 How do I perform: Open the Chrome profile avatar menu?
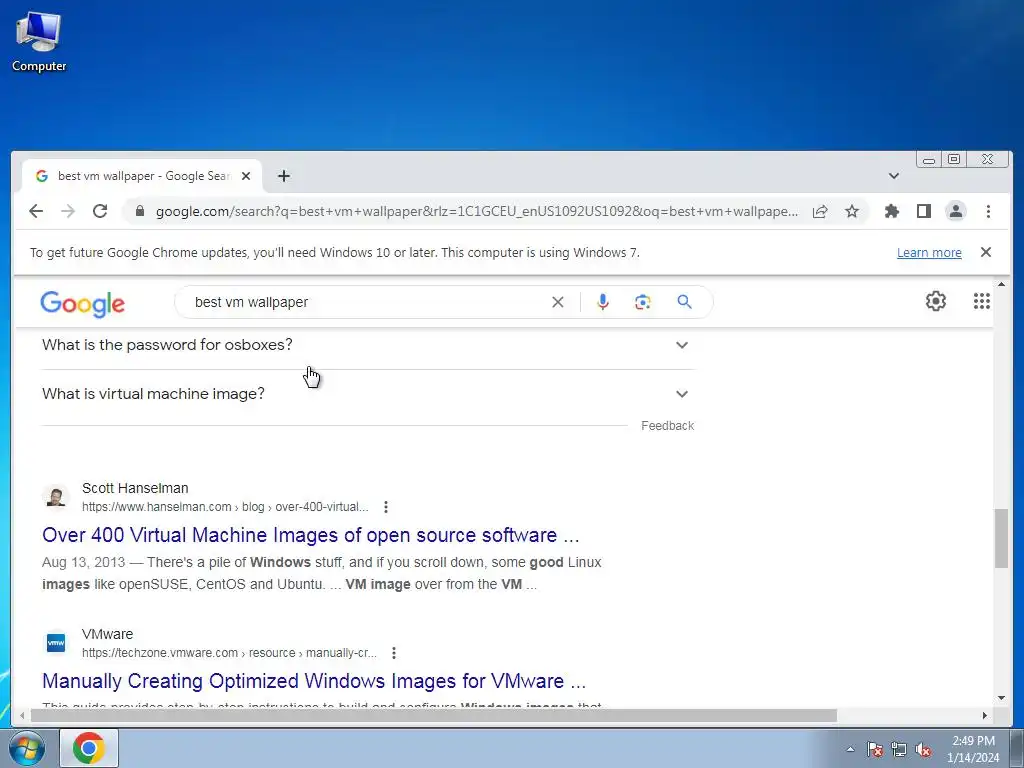click(955, 211)
